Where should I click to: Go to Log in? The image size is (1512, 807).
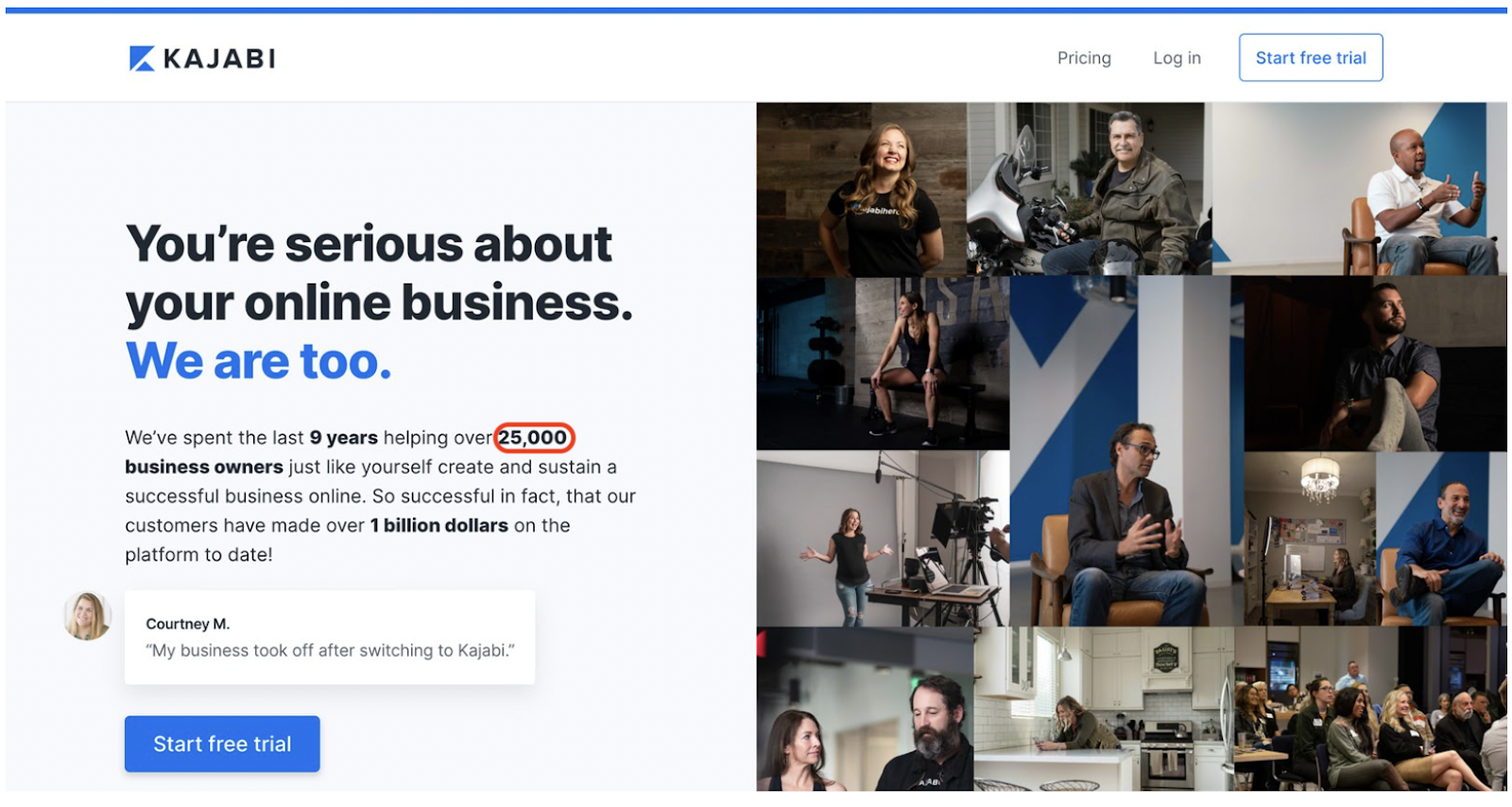[1177, 59]
